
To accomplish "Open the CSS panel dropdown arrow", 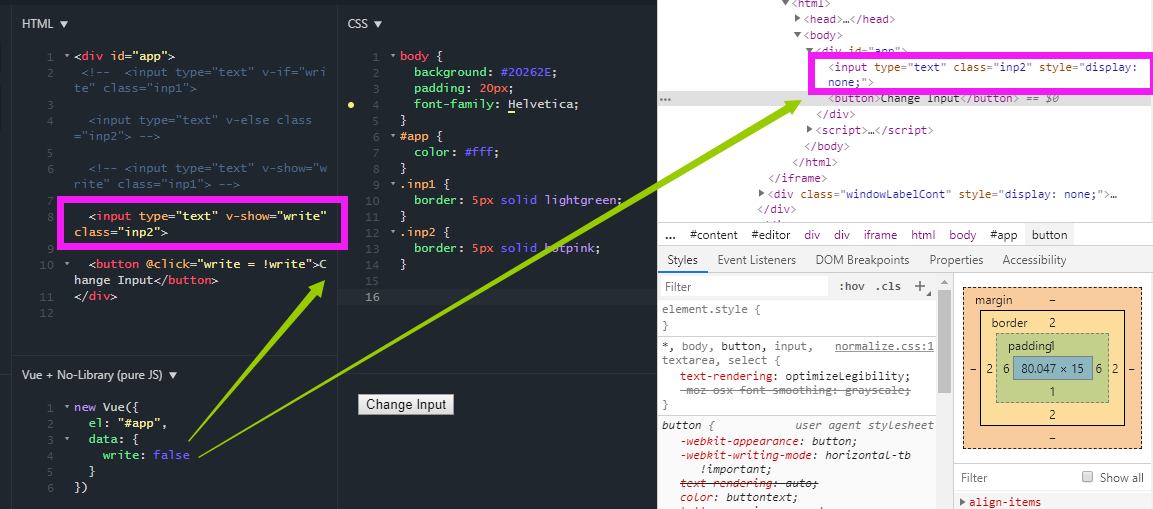I will pos(379,24).
